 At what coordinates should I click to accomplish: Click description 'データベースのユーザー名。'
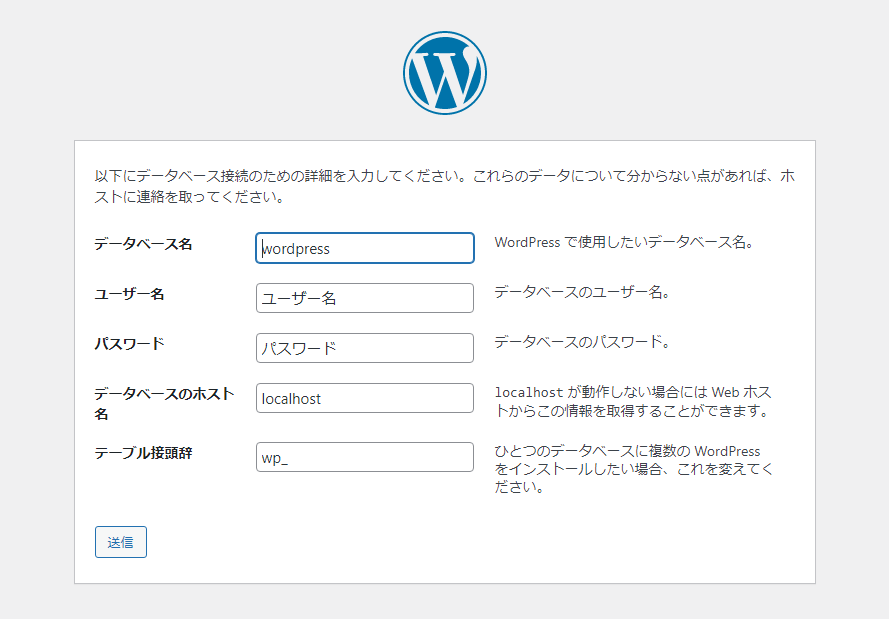click(582, 292)
